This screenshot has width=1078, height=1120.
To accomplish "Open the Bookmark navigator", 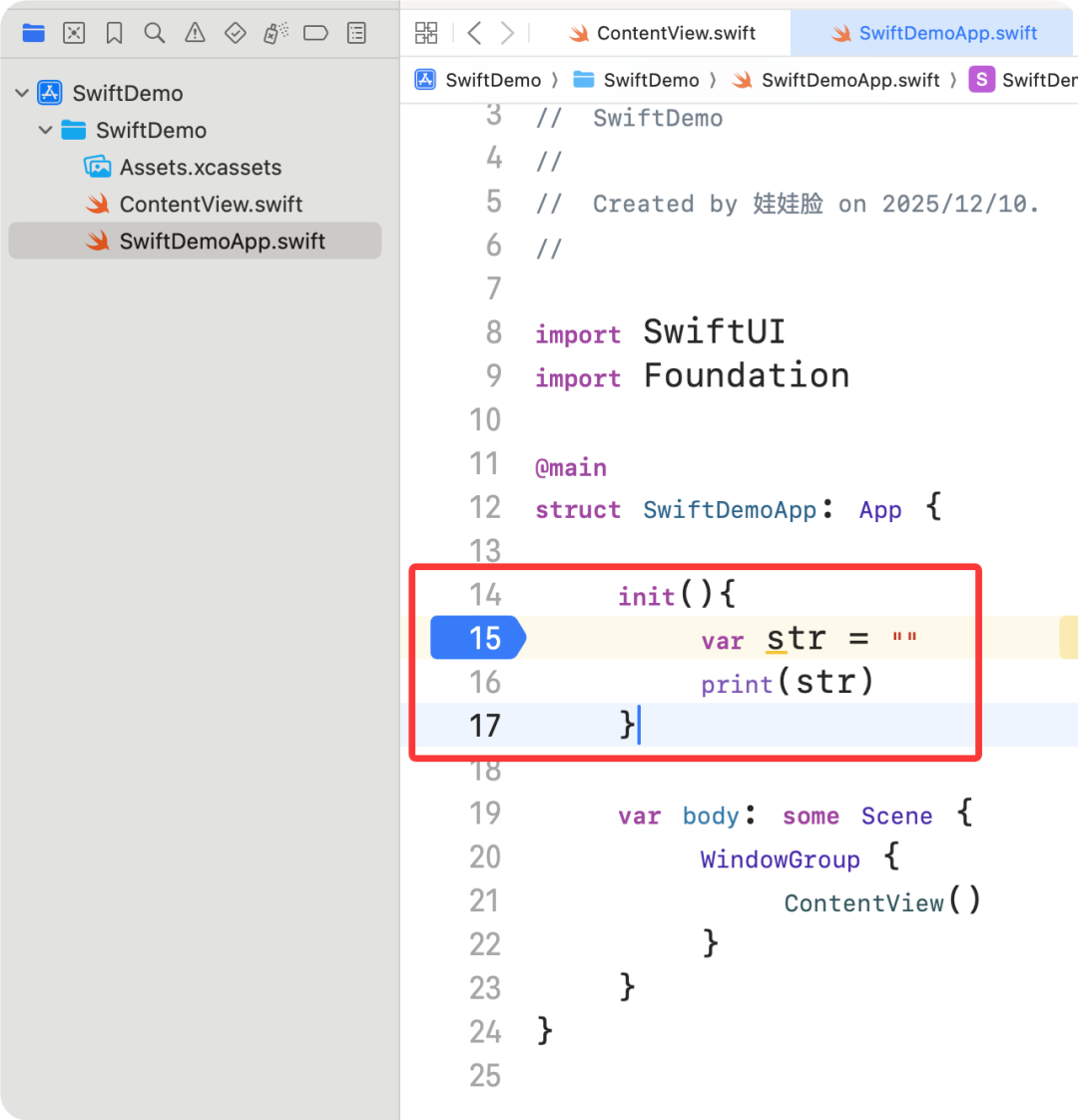I will pos(115,33).
